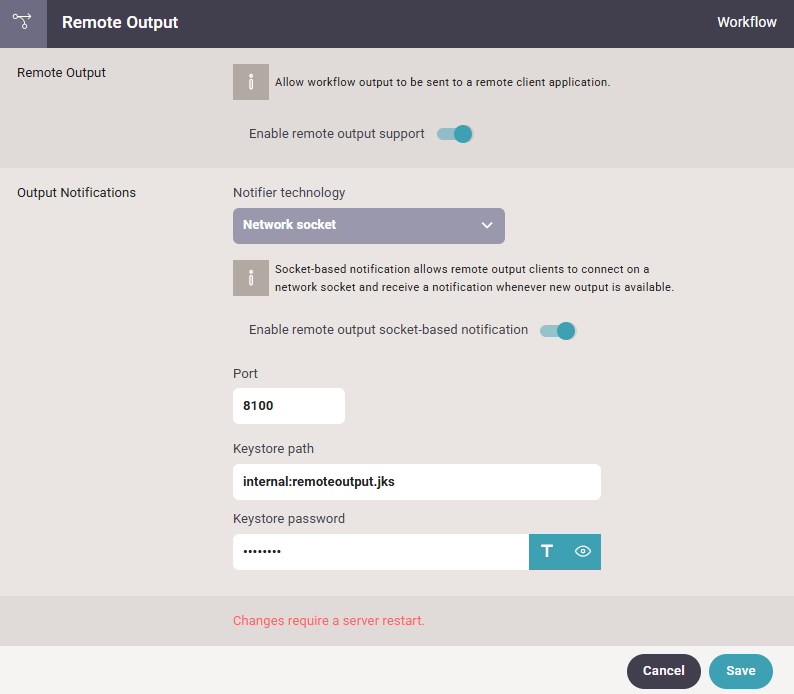This screenshot has width=794, height=694.
Task: Disable remote output socket-based notification switch
Action: 558,331
